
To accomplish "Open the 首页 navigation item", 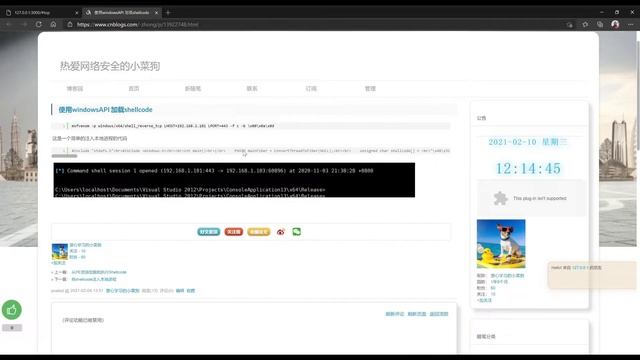I will [x=134, y=89].
